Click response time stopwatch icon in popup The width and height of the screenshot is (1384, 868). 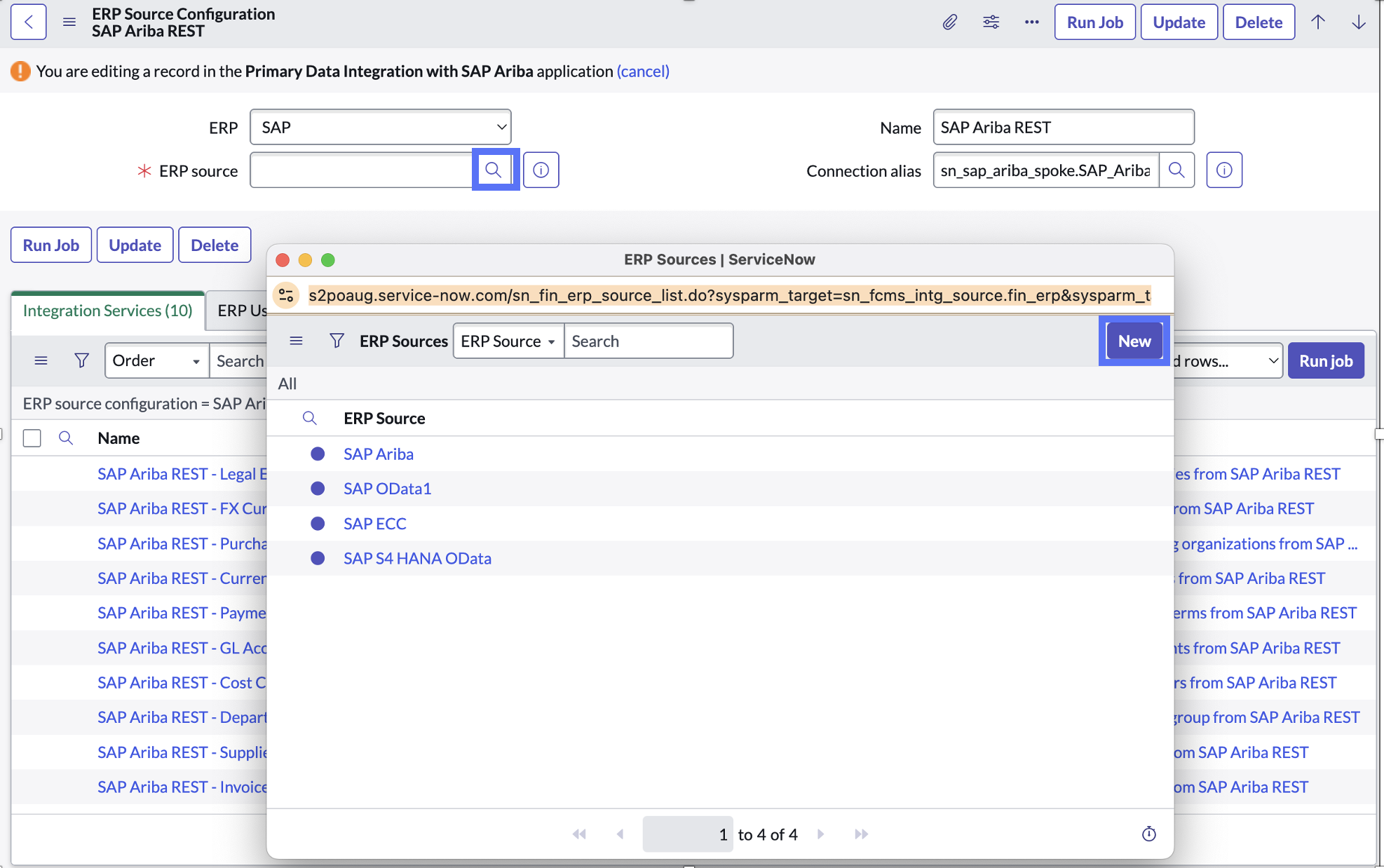[1148, 834]
